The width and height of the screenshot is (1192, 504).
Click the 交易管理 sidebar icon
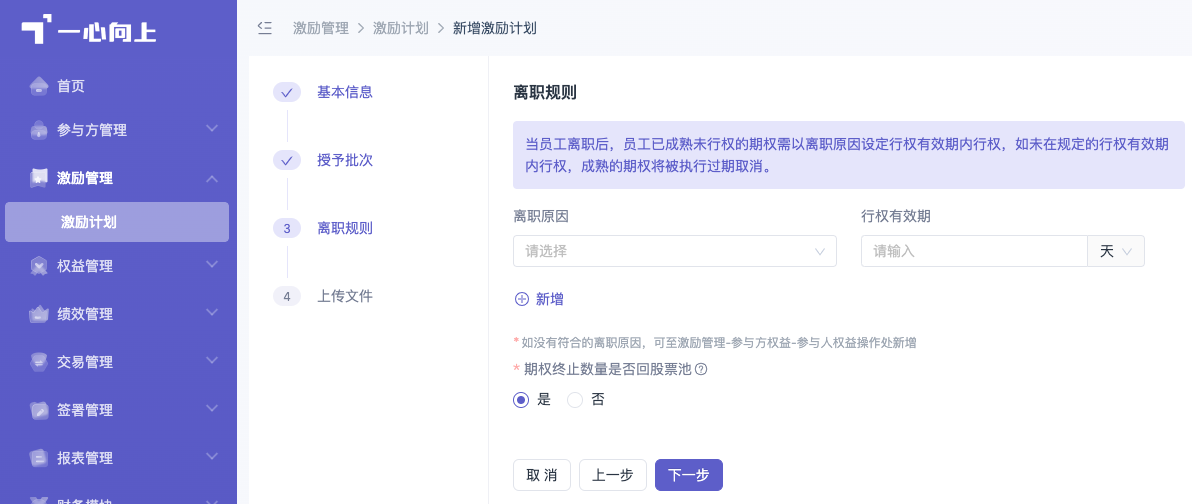(39, 362)
